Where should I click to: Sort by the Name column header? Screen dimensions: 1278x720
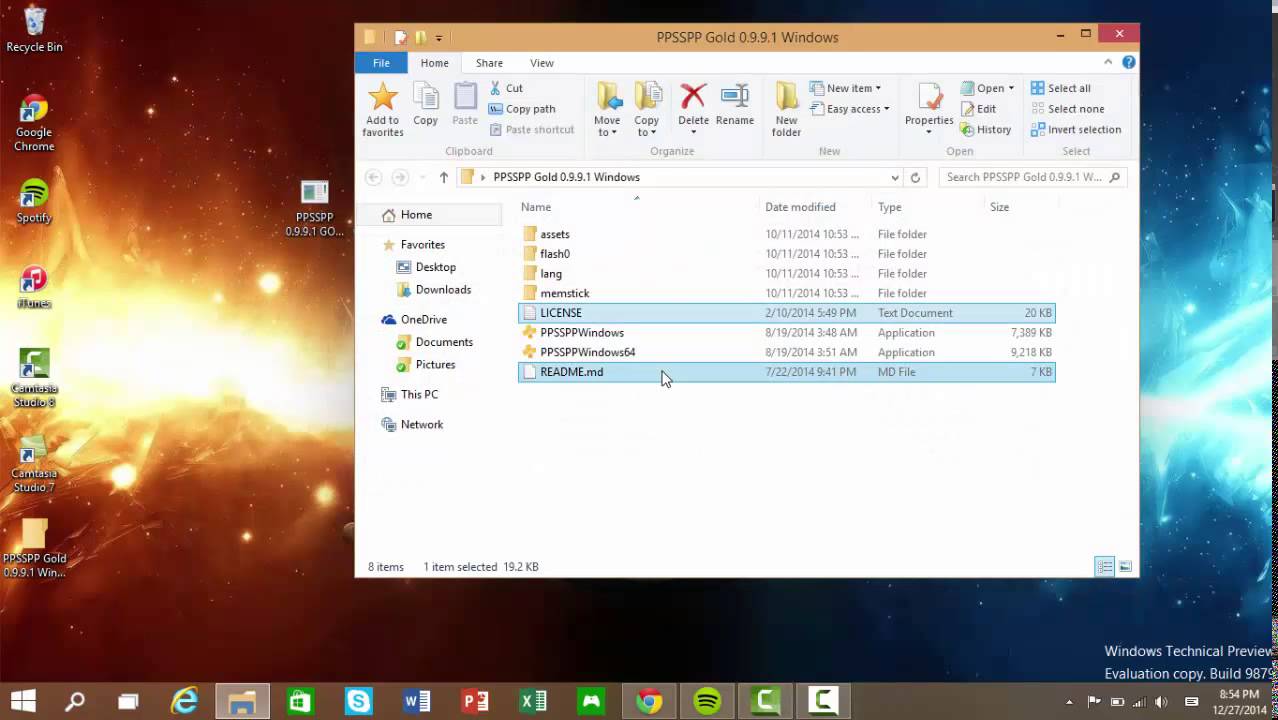536,207
